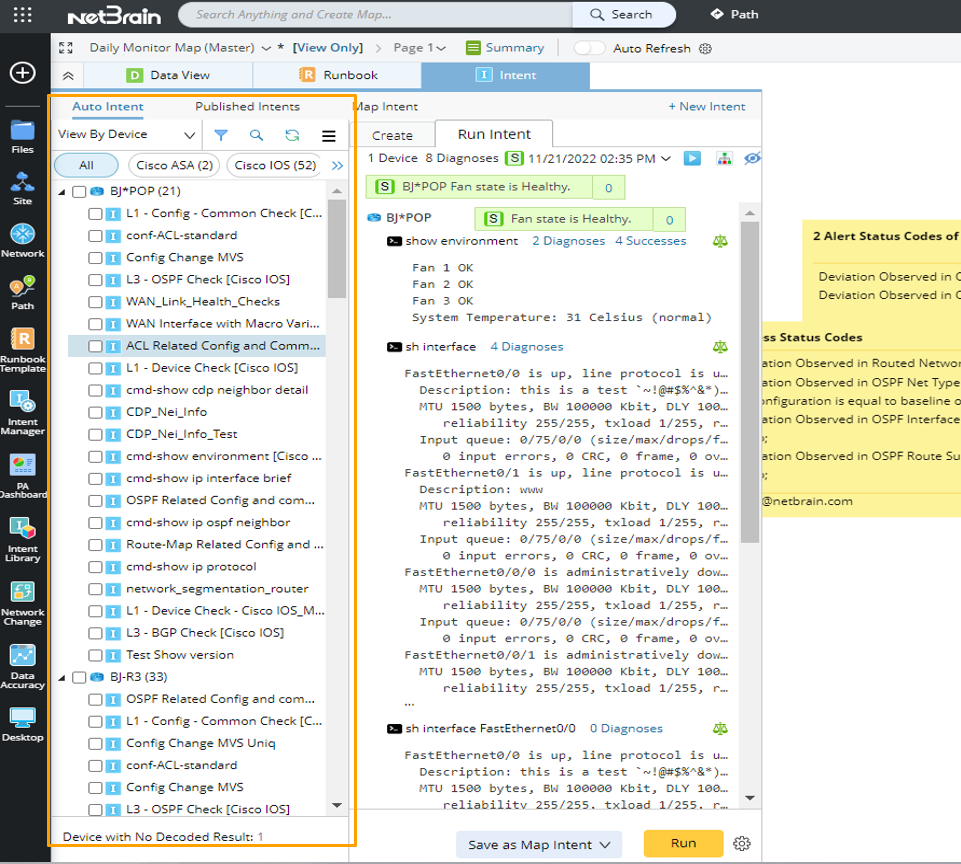
Task: Click the refresh icon in Auto Intent pane
Action: 292,135
